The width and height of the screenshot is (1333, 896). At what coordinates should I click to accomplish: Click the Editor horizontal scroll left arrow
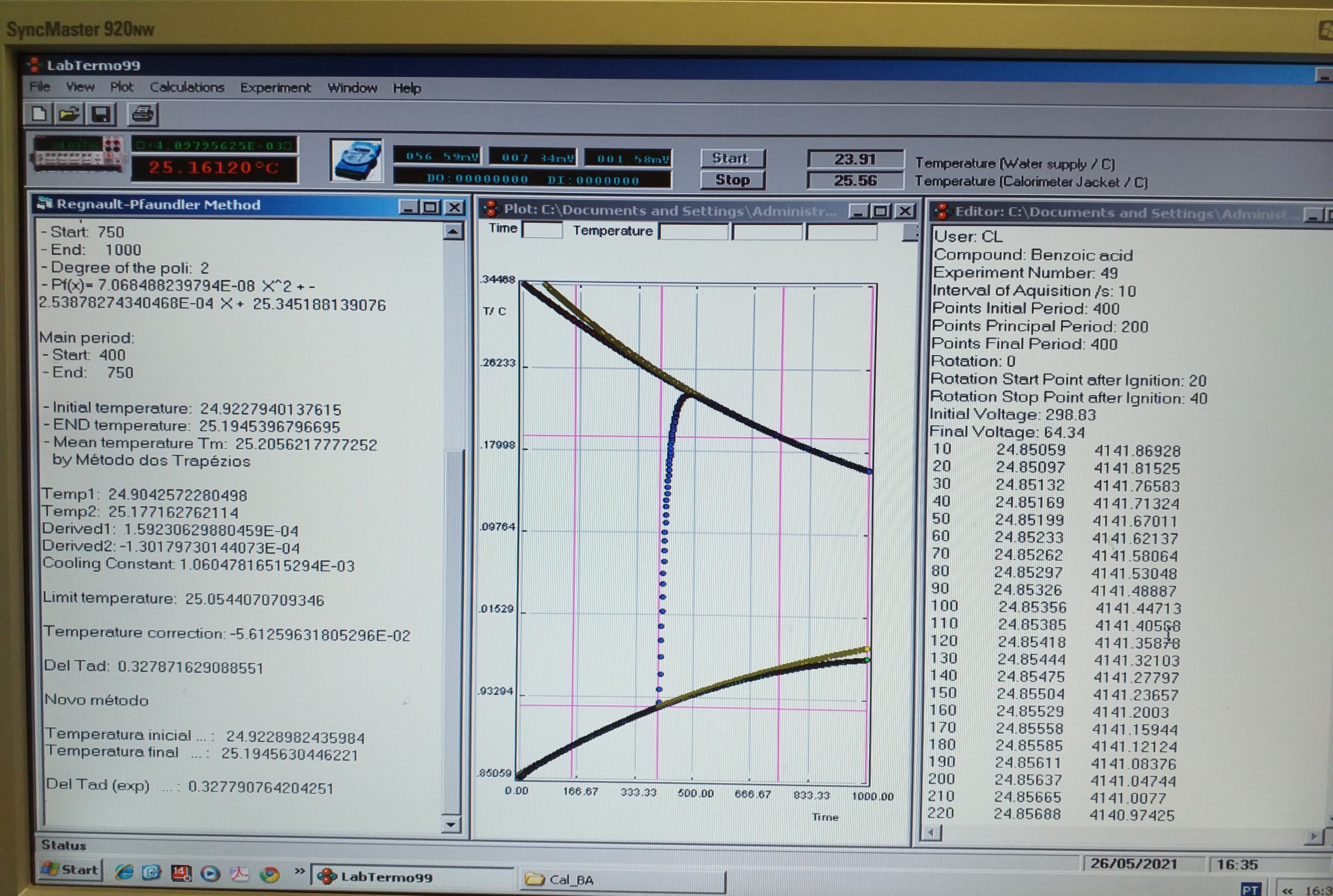coord(931,832)
